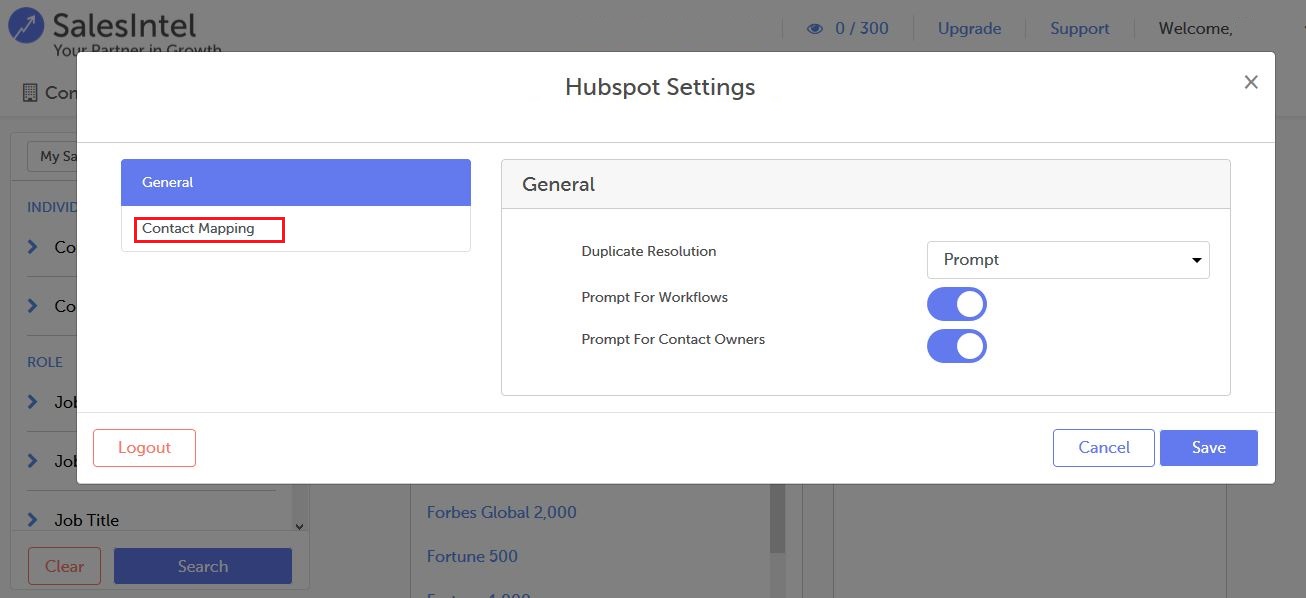Viewport: 1306px width, 598px height.
Task: Select Fortune 500 in the list
Action: click(472, 556)
